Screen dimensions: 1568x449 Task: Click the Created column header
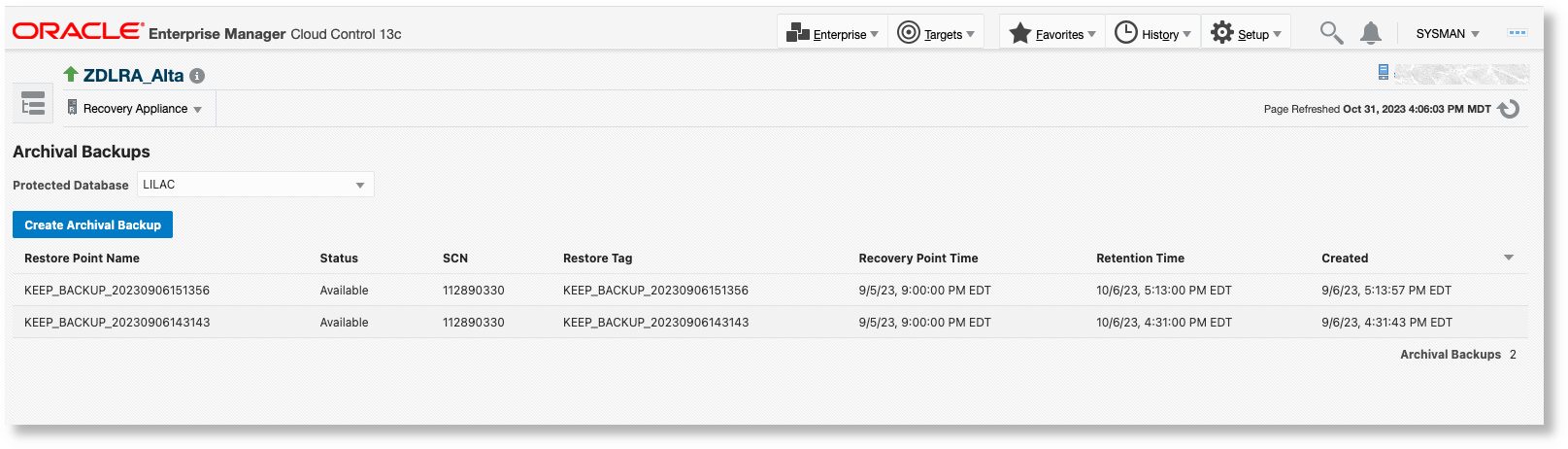tap(1345, 259)
